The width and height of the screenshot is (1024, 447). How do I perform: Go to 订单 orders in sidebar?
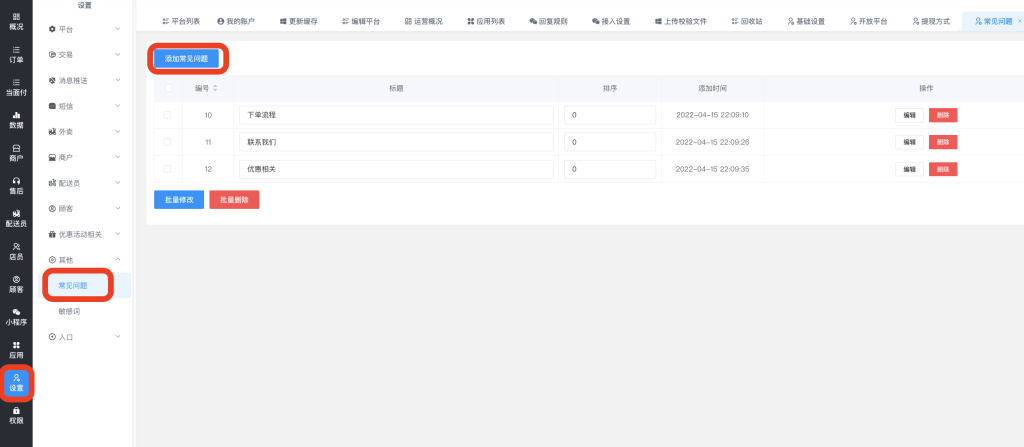click(16, 54)
